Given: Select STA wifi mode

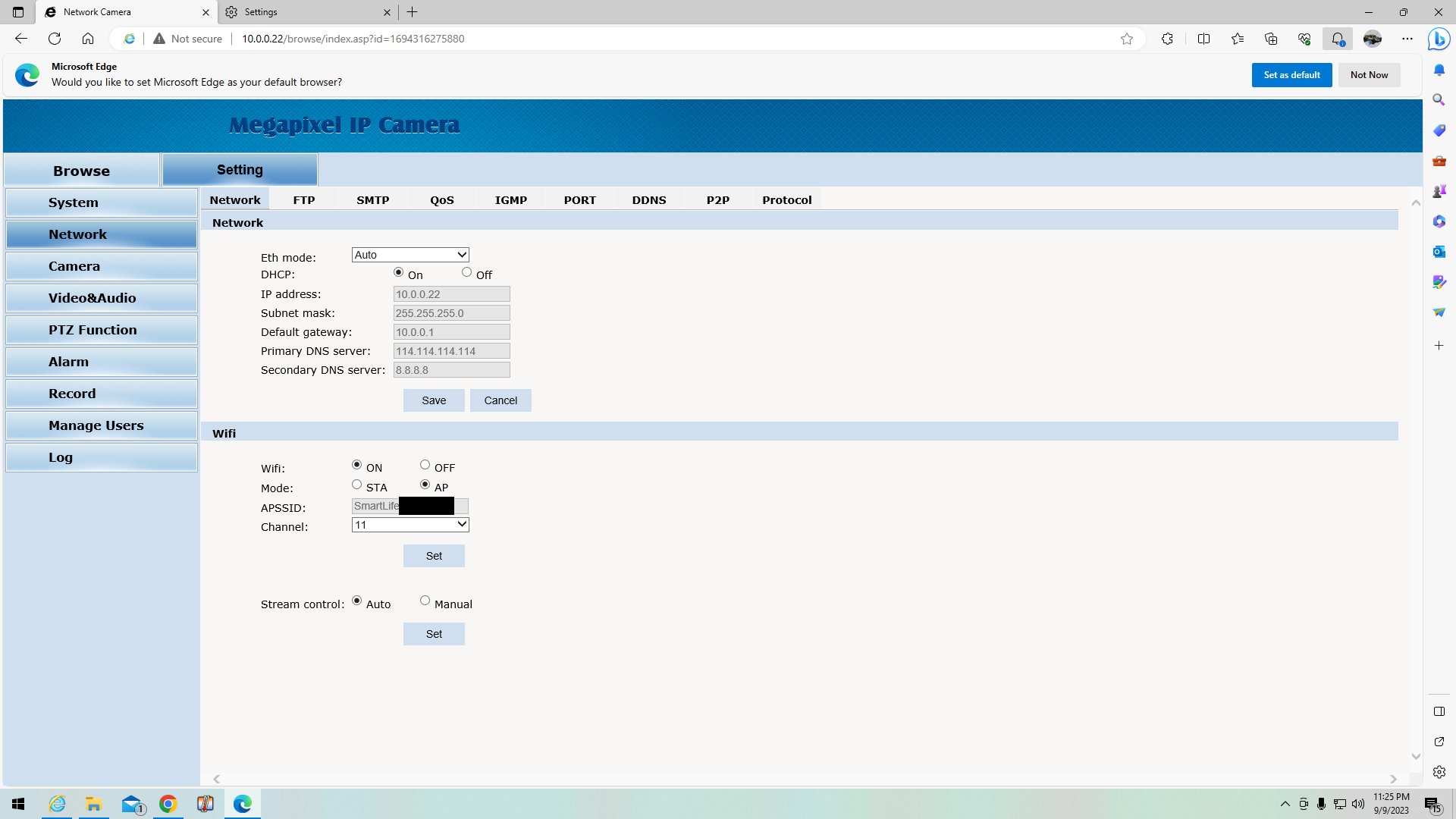Looking at the screenshot, I should (356, 485).
